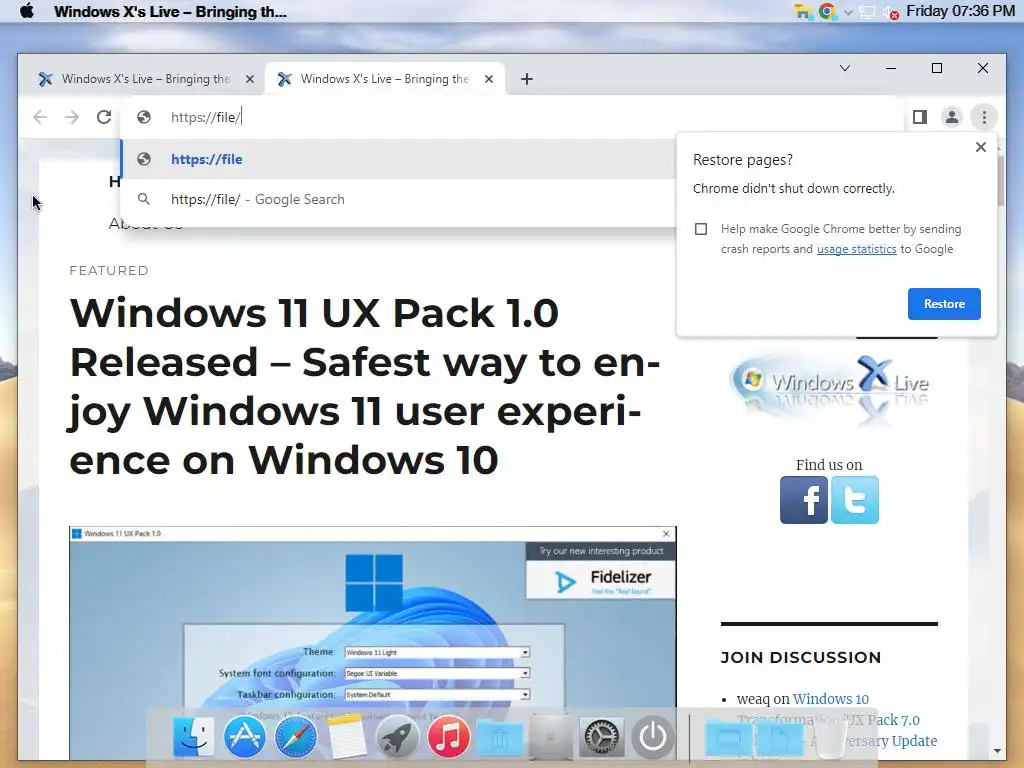Image resolution: width=1024 pixels, height=768 pixels.
Task: Open the usage statistics link
Action: tap(856, 249)
